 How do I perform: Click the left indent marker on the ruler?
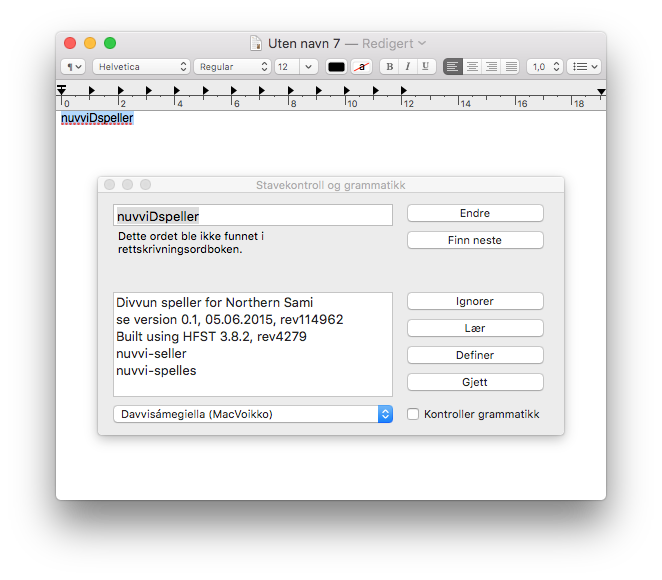pyautogui.click(x=62, y=90)
